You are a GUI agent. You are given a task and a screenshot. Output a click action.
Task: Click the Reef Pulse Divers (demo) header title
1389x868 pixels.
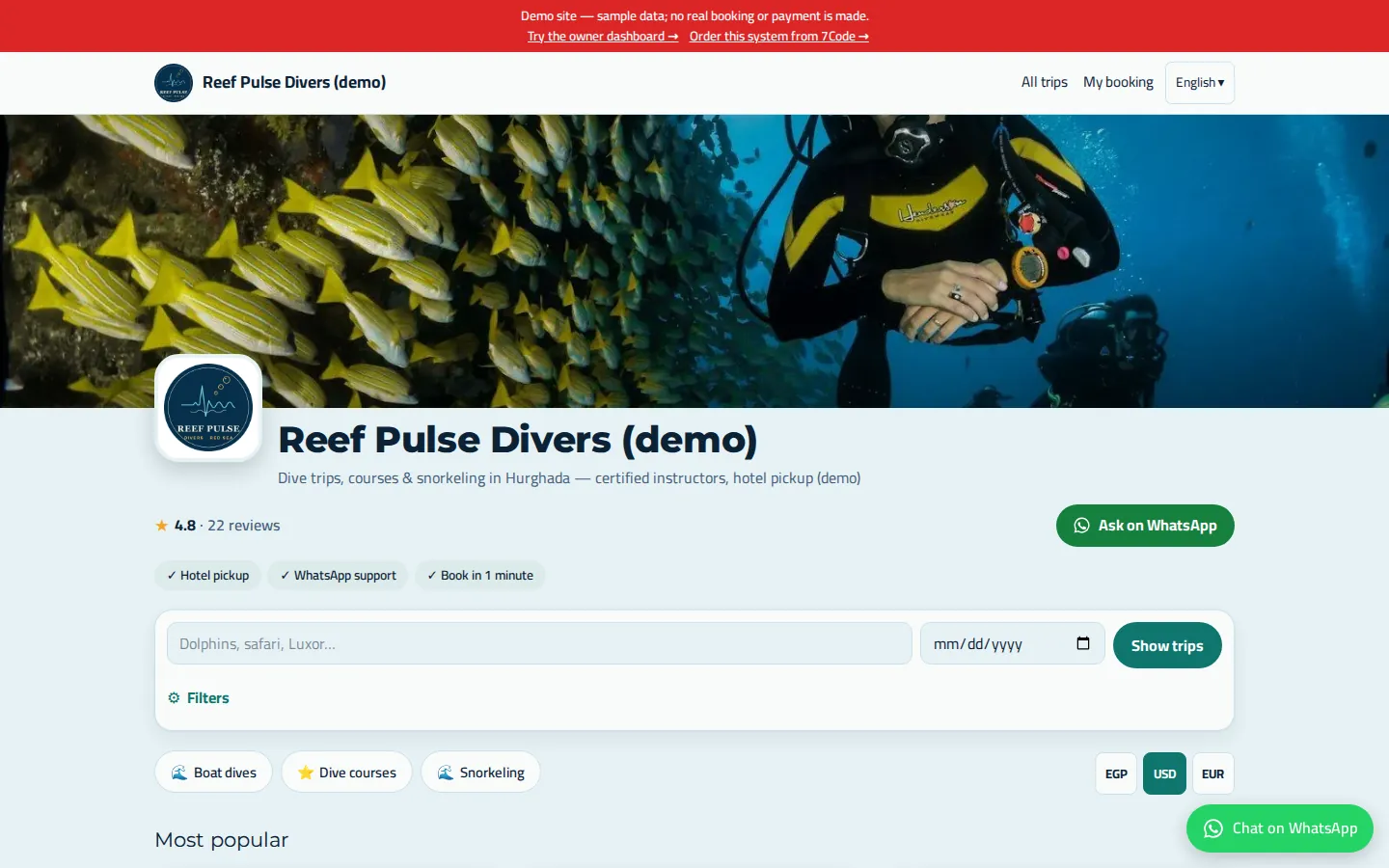[294, 82]
